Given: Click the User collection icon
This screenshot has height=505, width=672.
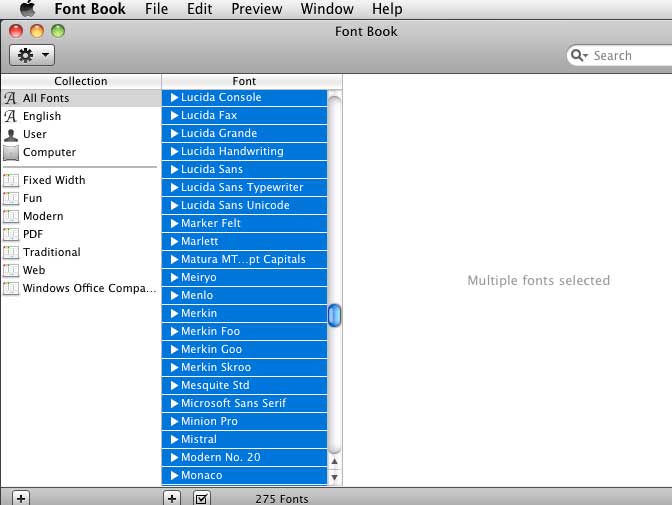Looking at the screenshot, I should pyautogui.click(x=11, y=135).
